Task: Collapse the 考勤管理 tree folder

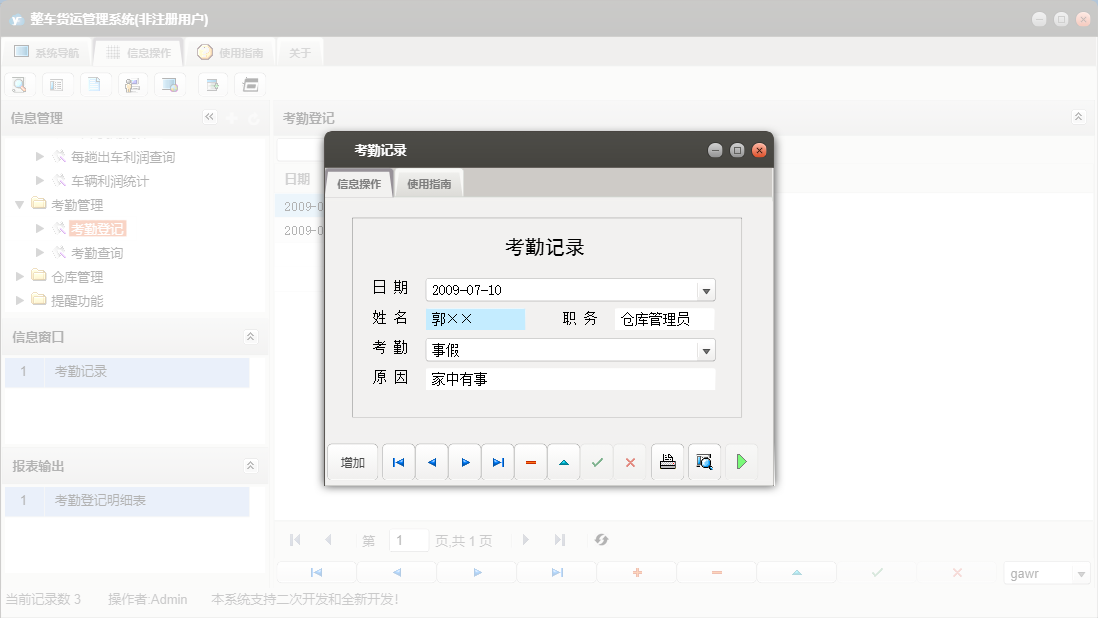Action: (20, 204)
